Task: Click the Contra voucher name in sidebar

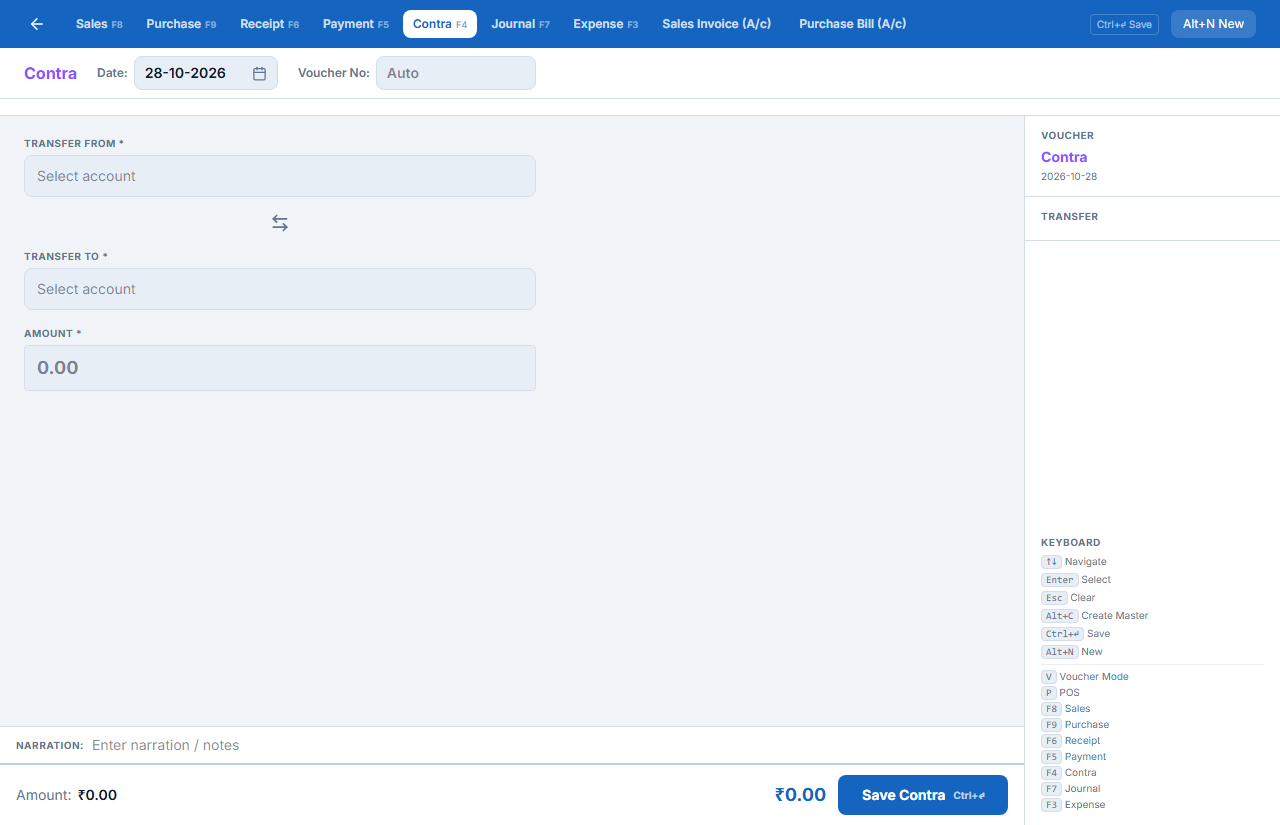Action: click(1064, 157)
